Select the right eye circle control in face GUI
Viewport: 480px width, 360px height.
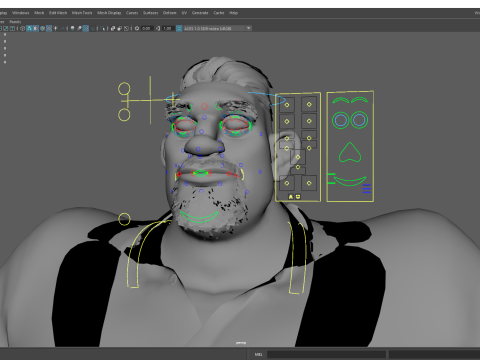pos(359,120)
